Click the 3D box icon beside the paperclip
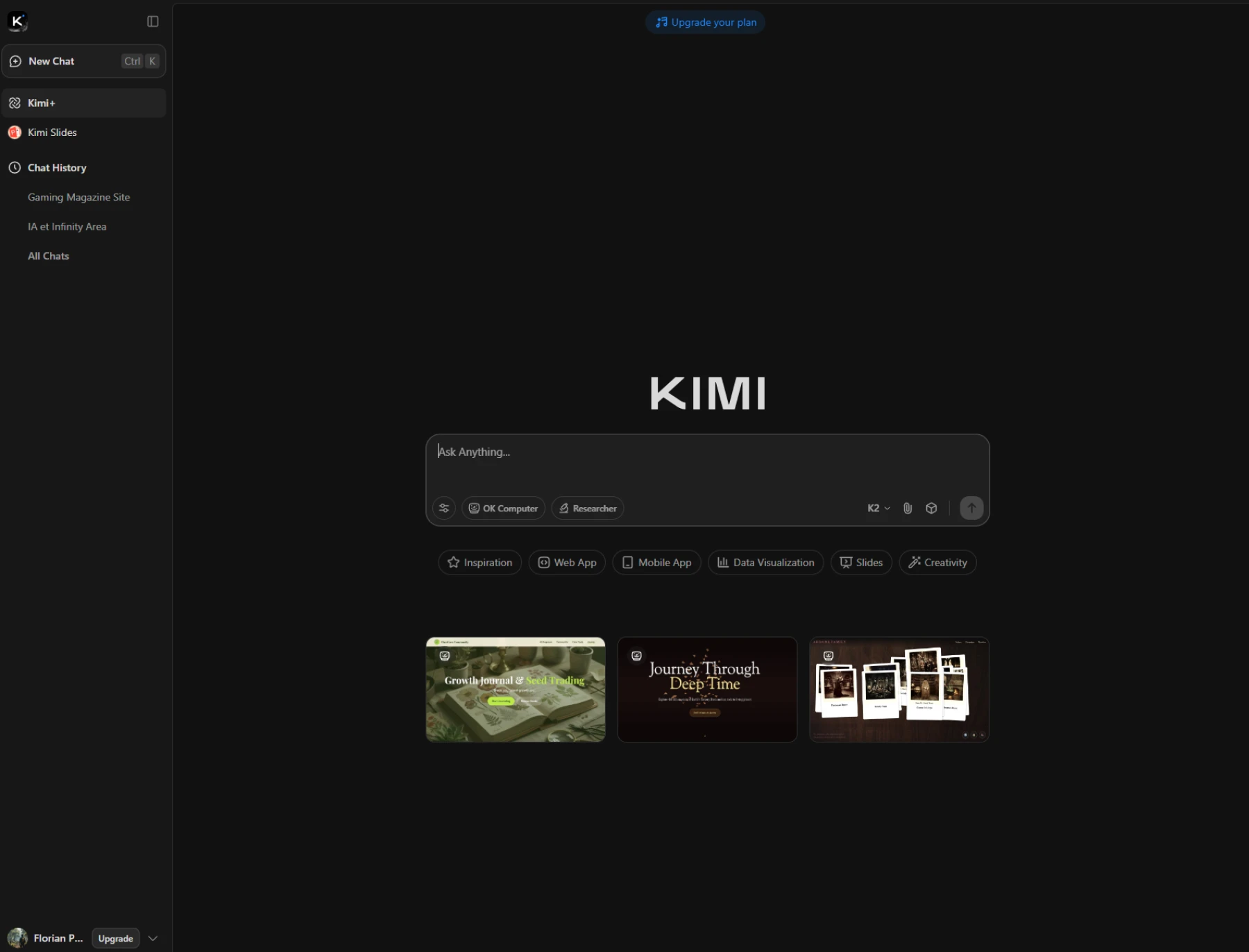Image resolution: width=1249 pixels, height=952 pixels. tap(931, 508)
